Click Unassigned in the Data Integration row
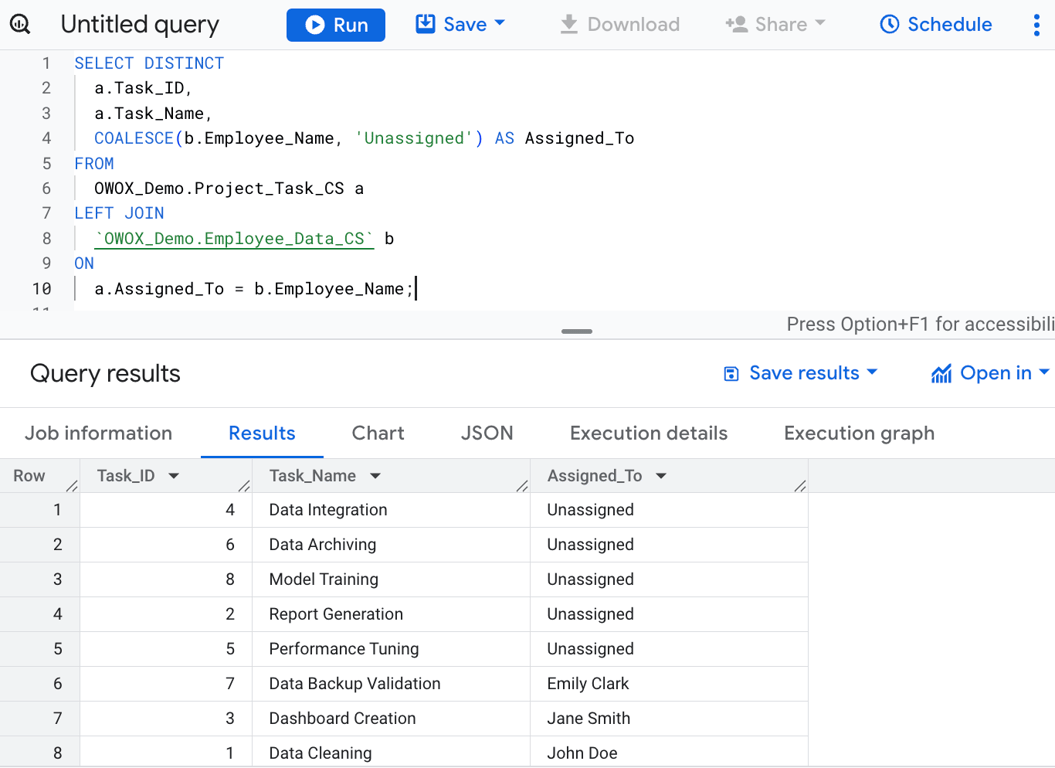Screen dimensions: 1055x768 (669, 510)
